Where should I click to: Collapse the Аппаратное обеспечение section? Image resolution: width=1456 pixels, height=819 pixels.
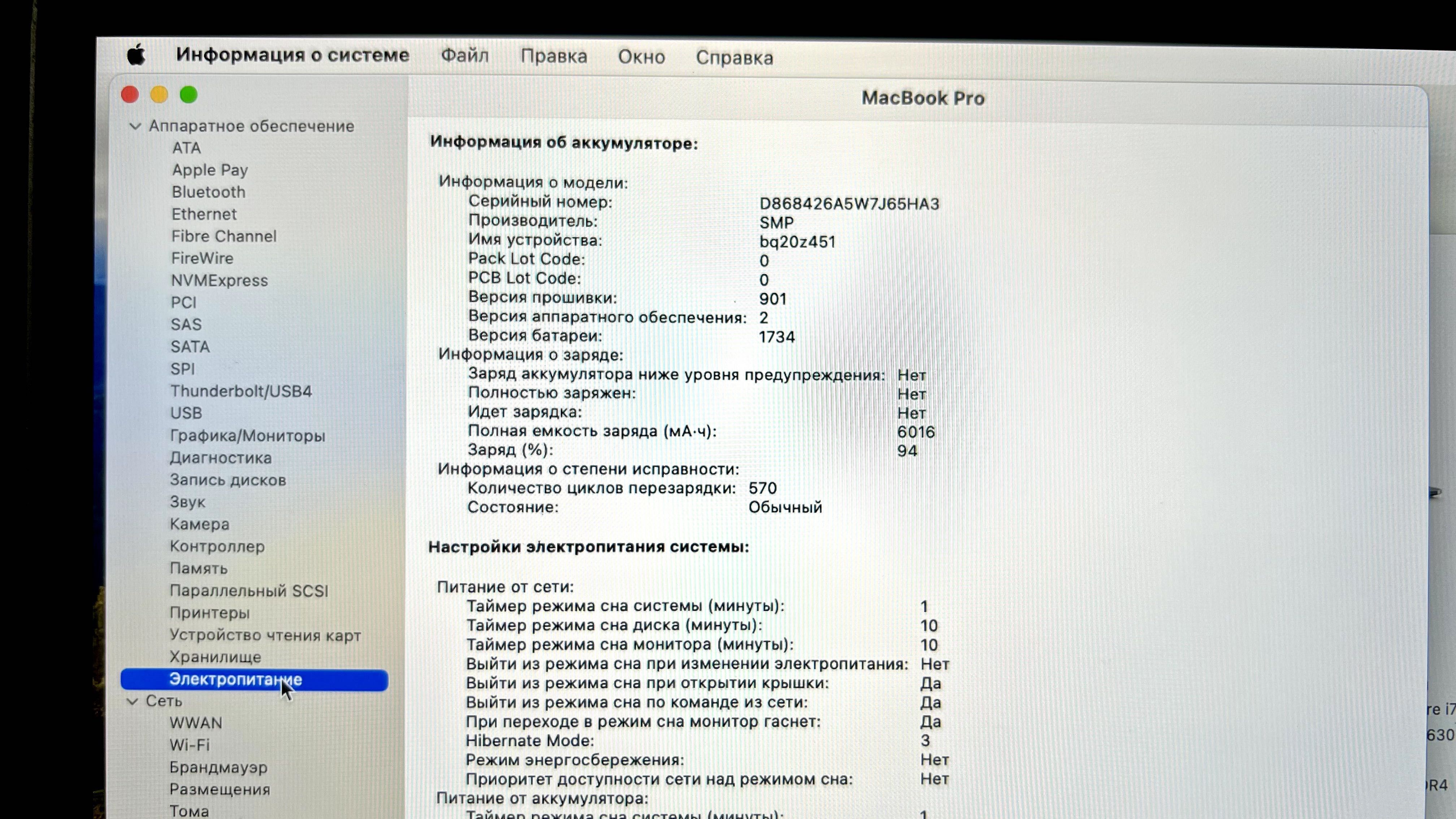135,126
